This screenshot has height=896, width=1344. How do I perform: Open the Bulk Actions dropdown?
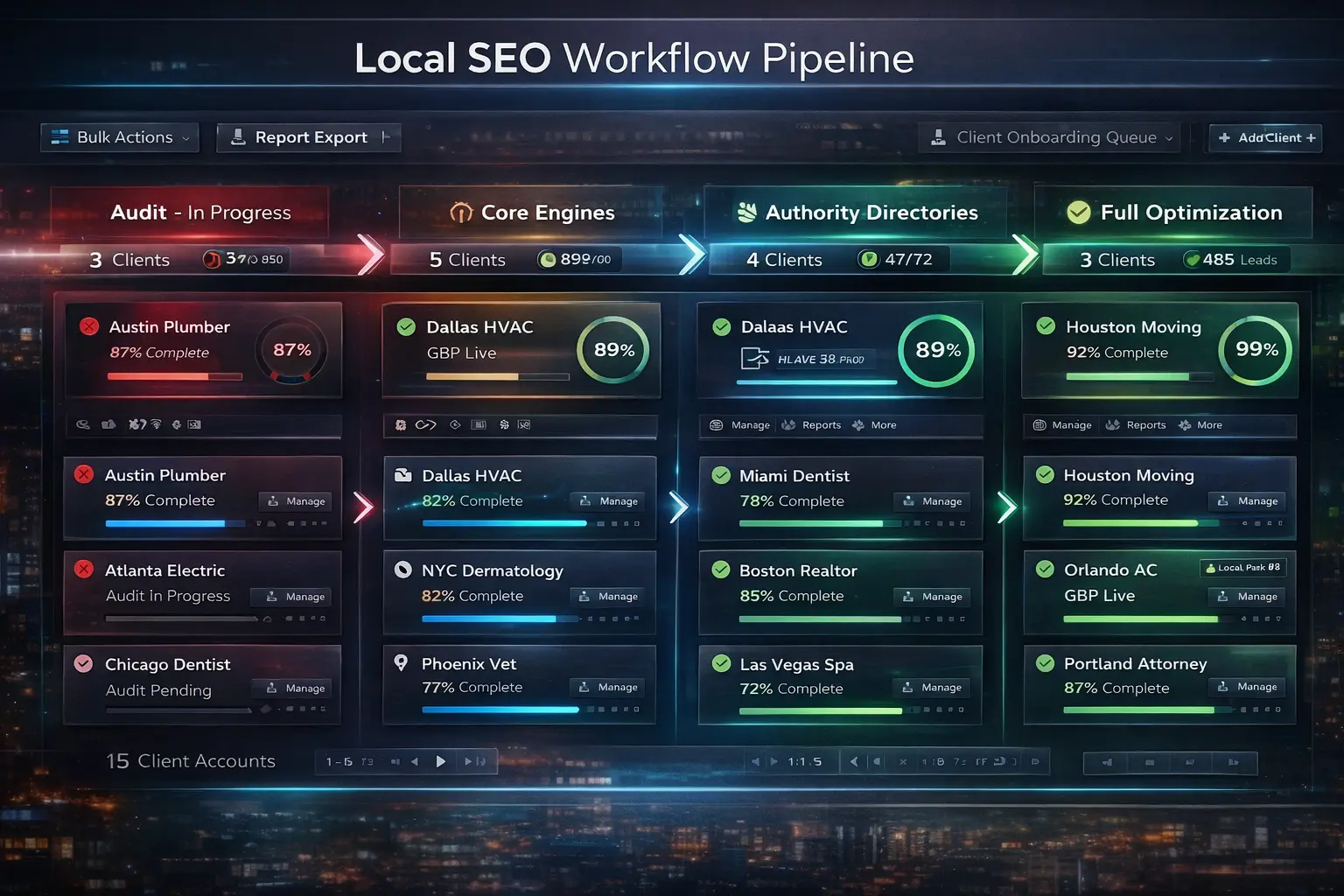pyautogui.click(x=120, y=137)
